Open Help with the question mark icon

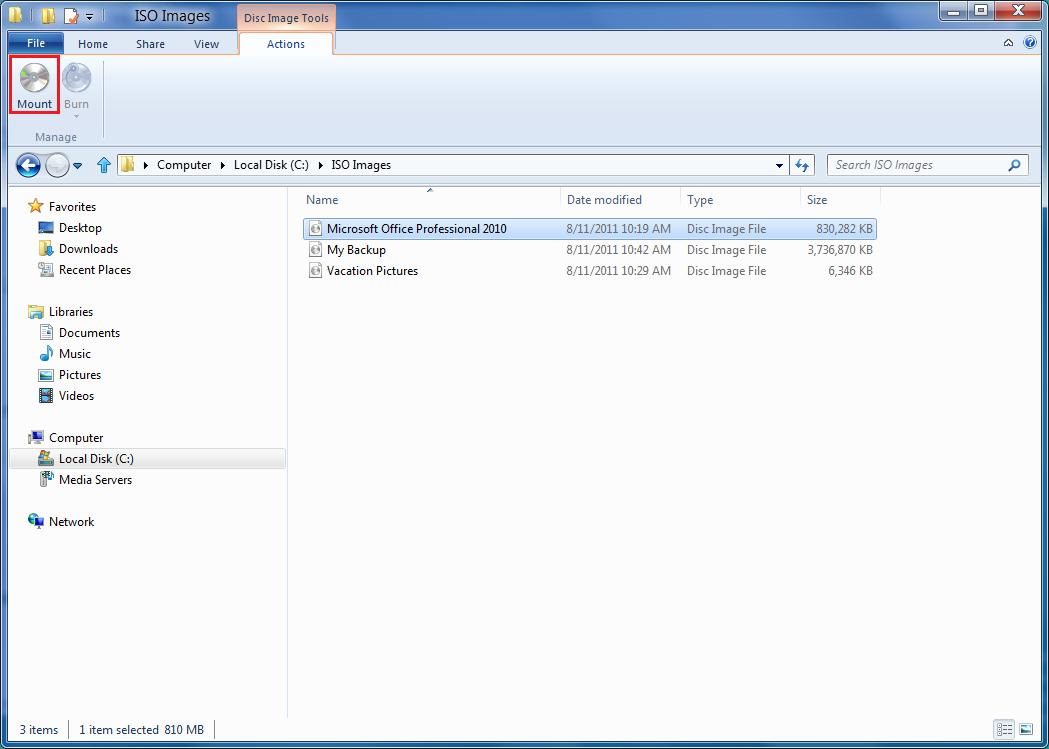[1031, 42]
